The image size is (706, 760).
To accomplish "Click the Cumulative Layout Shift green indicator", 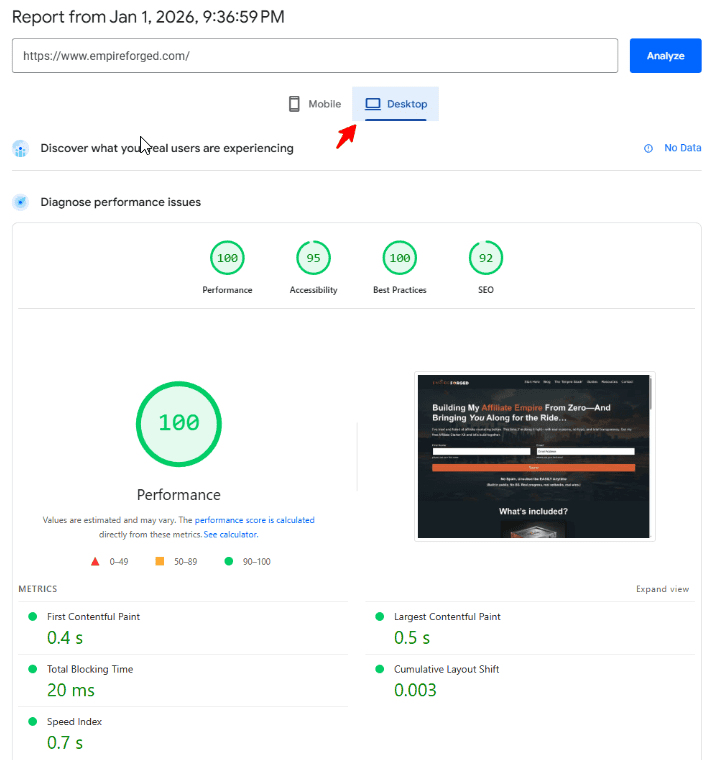I will point(380,669).
